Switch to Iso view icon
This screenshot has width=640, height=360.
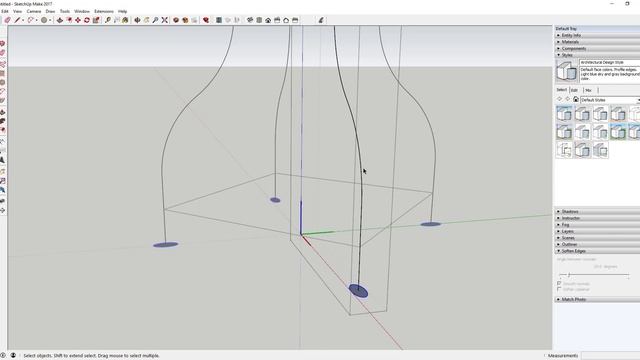(250, 20)
